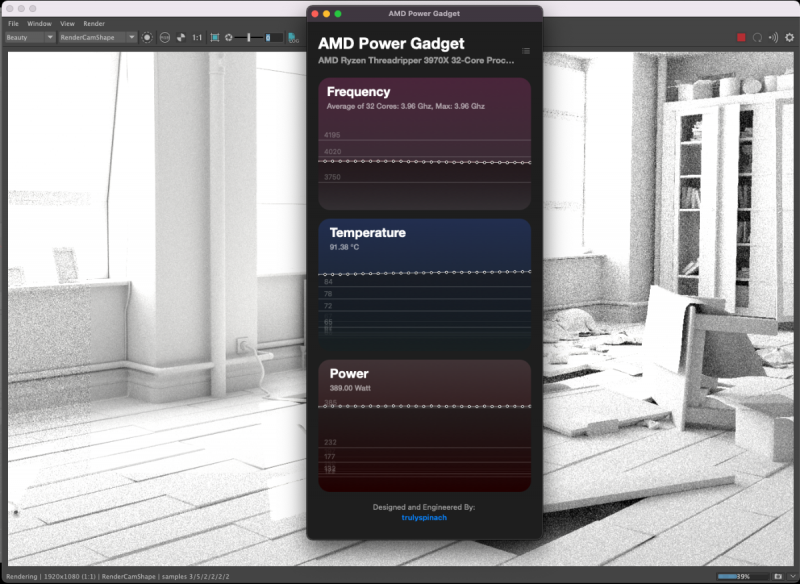
Task: Click the 'RenderCamShape' status bar text
Action: 129,576
